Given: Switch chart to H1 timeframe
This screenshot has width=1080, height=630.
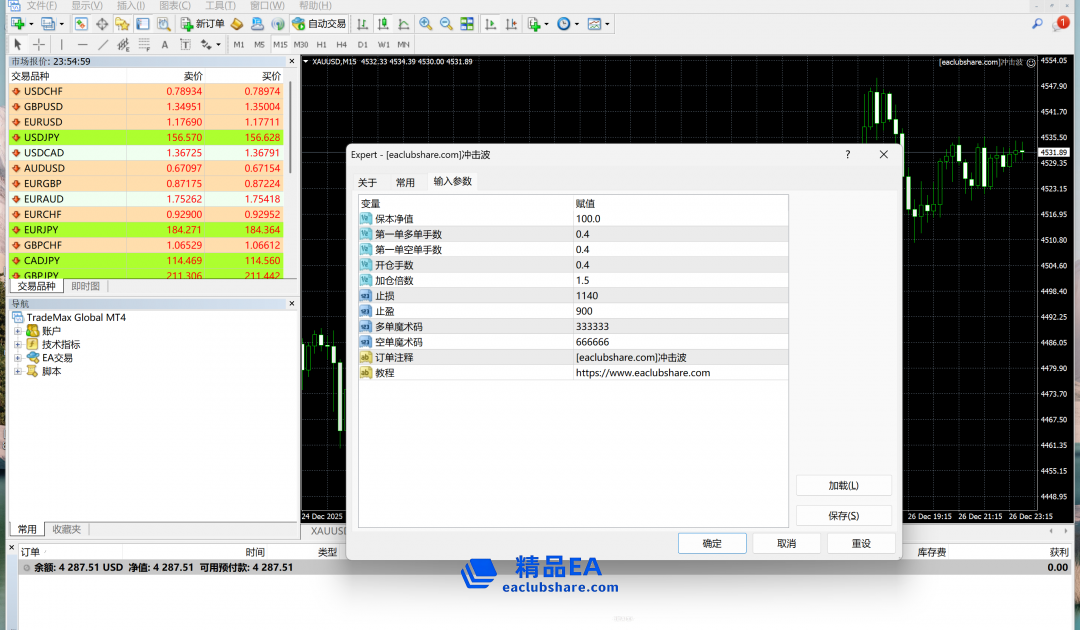Looking at the screenshot, I should pos(321,44).
